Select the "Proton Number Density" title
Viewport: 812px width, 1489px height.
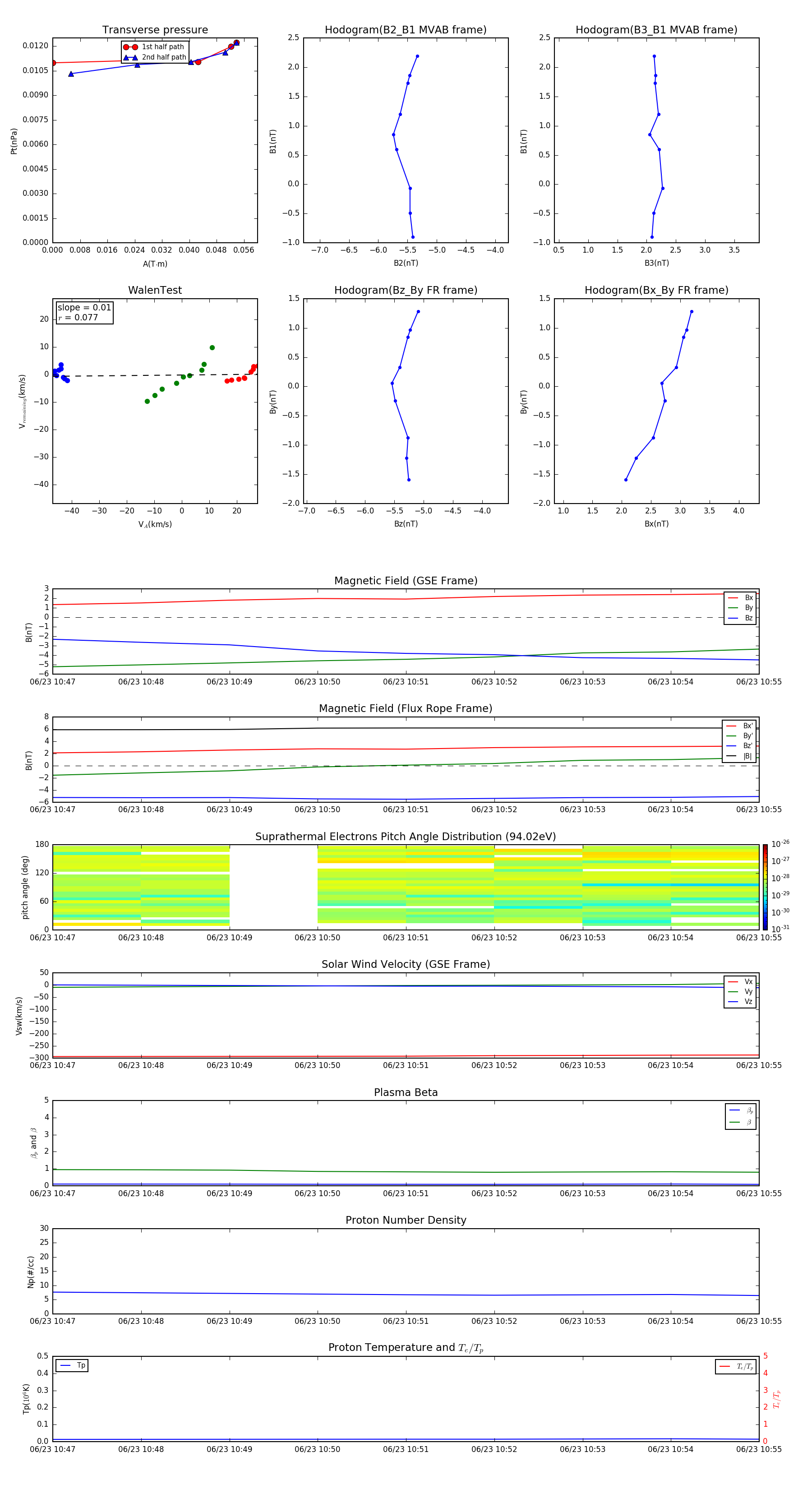click(406, 1220)
